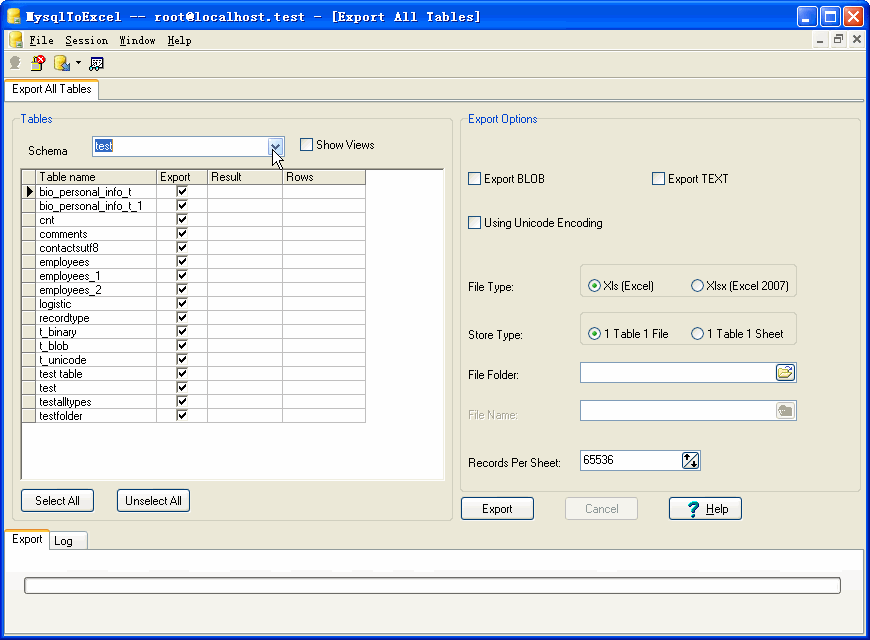The image size is (870, 640).
Task: Click the row indicator arrow for bio_personal_info_t
Action: (x=29, y=192)
